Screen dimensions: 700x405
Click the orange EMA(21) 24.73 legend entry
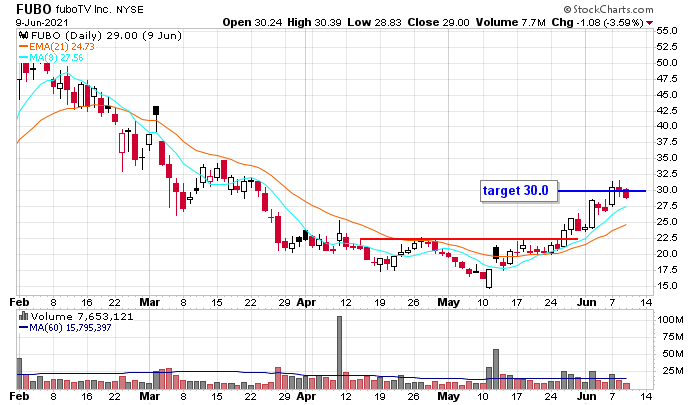tap(57, 46)
